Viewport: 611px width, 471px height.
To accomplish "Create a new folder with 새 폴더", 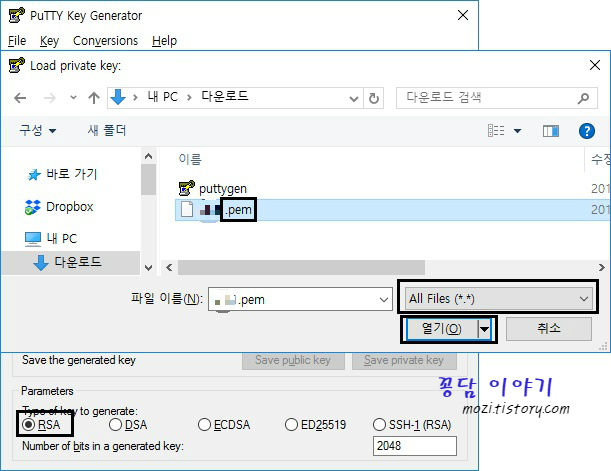I will click(107, 130).
